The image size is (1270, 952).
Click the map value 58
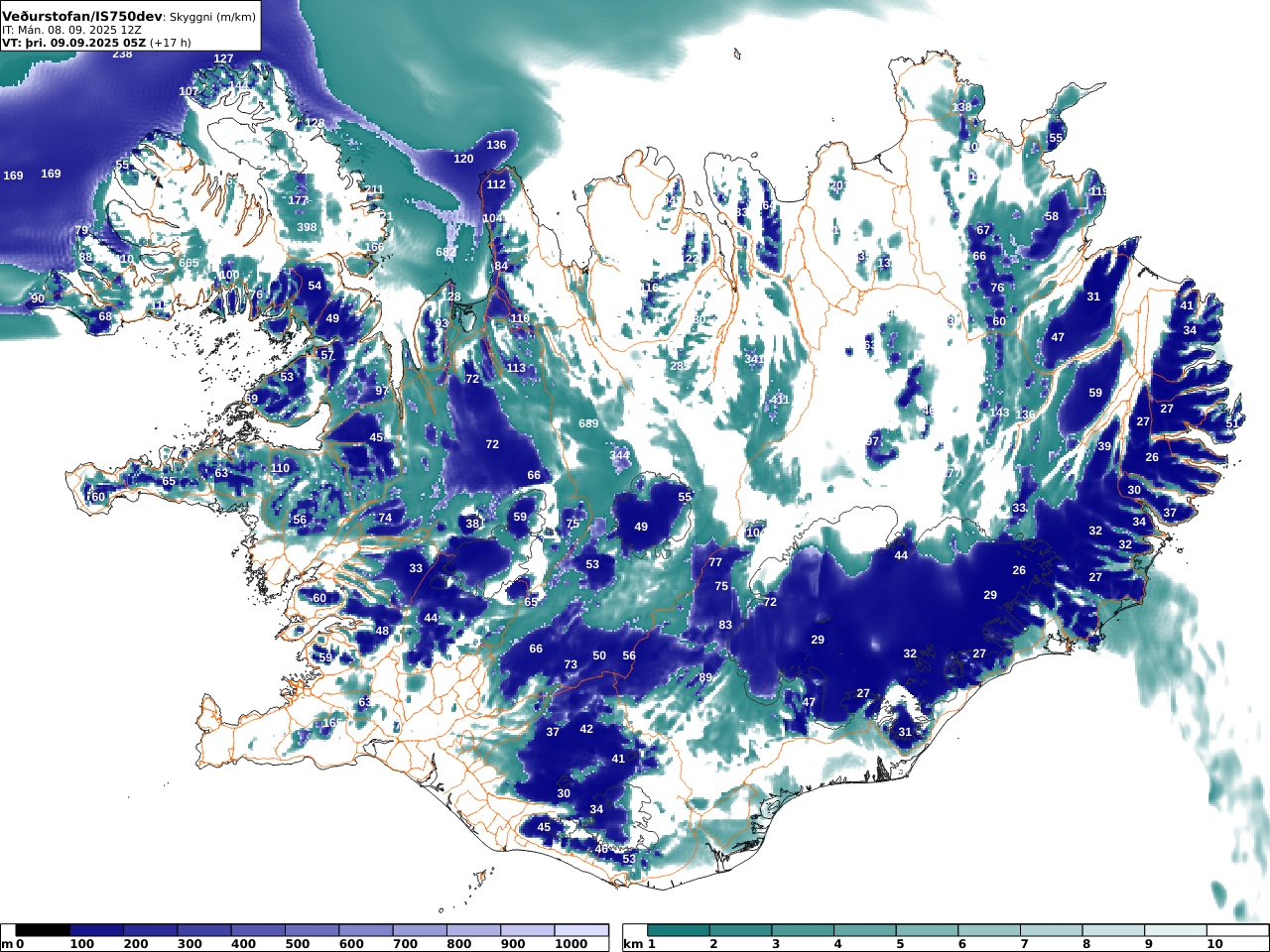pos(1052,216)
